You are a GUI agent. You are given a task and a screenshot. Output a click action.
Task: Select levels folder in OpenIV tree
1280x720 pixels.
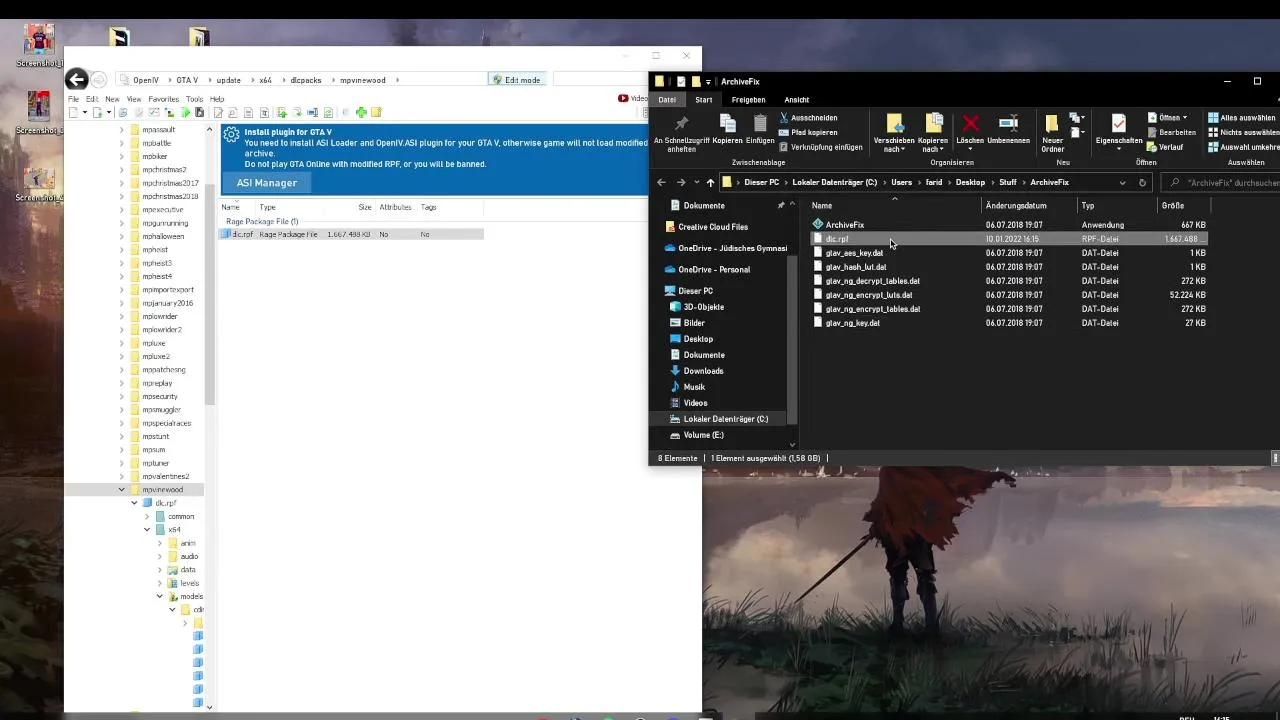click(189, 583)
